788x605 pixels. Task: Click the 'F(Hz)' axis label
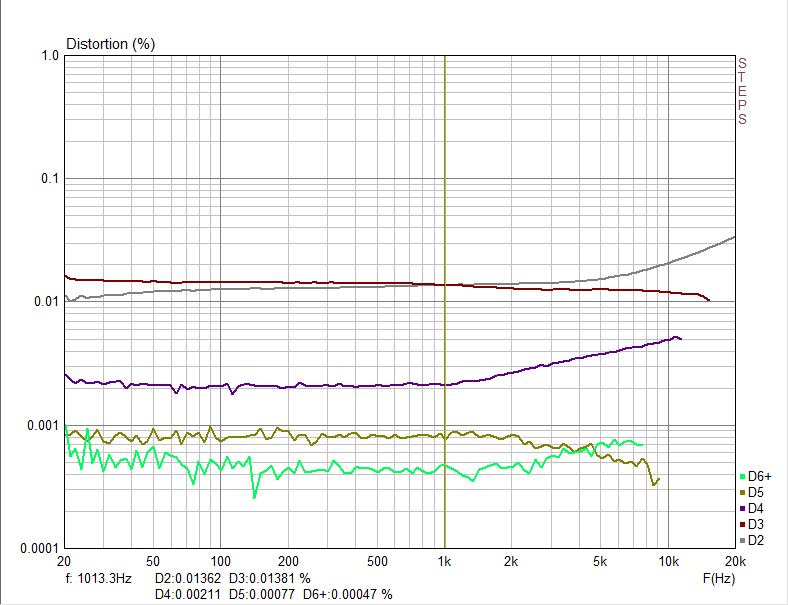click(719, 579)
